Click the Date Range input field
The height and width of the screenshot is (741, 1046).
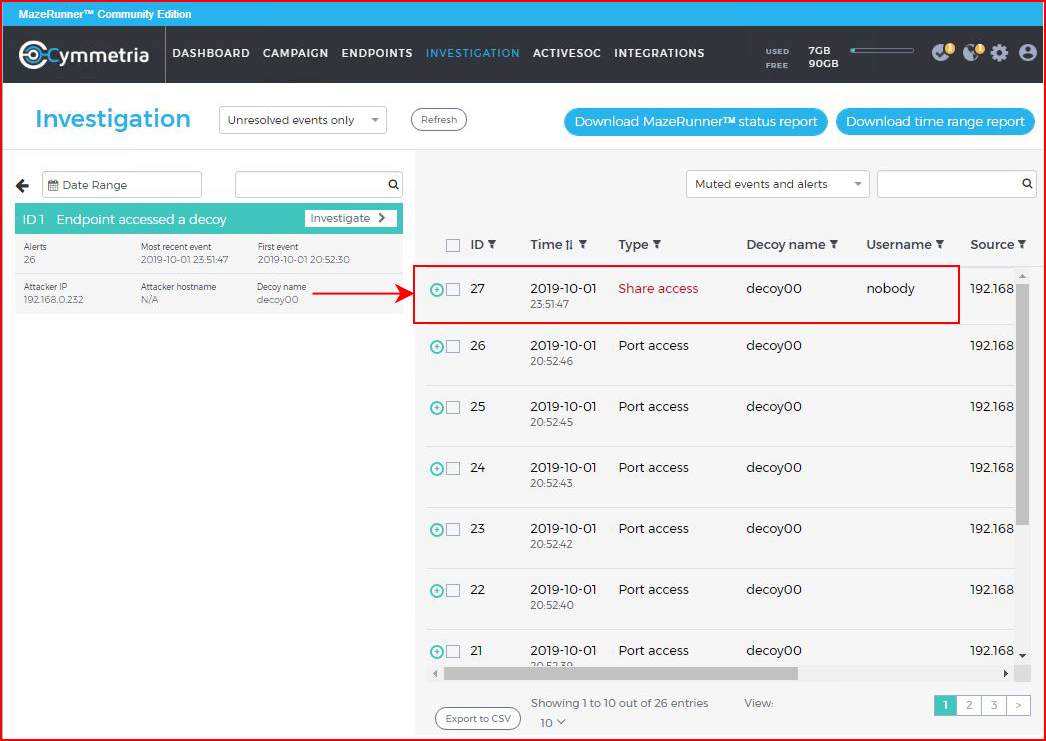(122, 185)
